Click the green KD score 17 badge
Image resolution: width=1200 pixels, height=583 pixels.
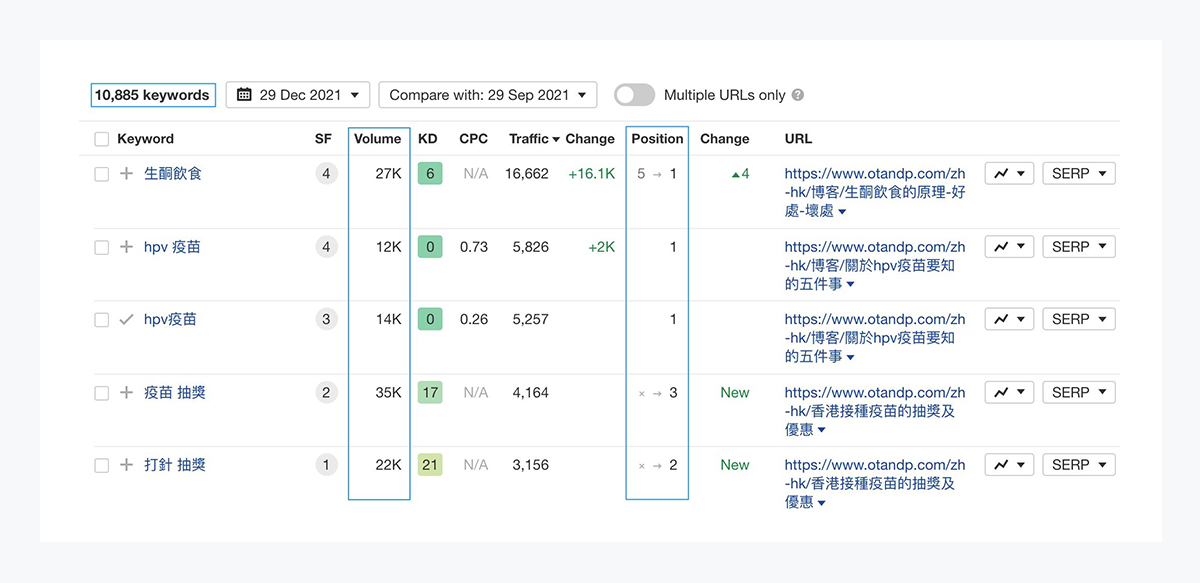click(430, 393)
